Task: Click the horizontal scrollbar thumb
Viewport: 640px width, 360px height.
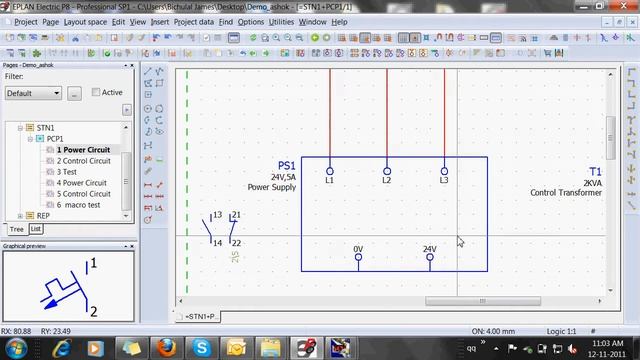Action: pos(483,301)
